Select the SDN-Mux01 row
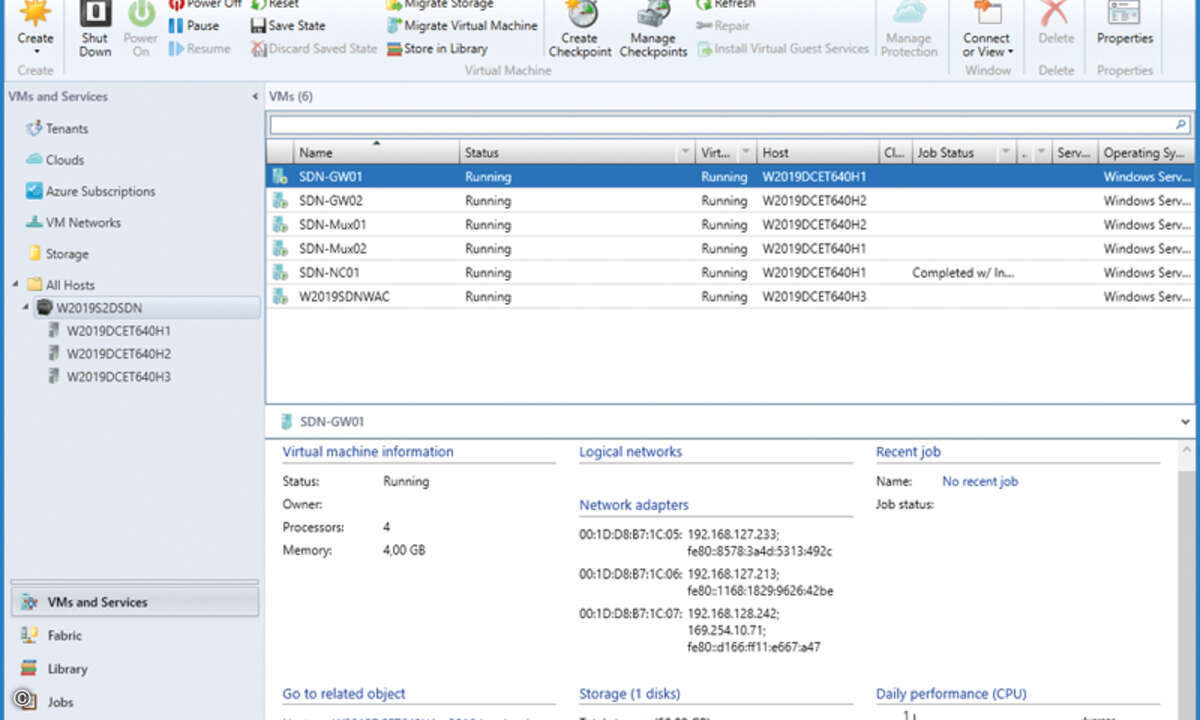This screenshot has height=720, width=1200. (730, 224)
